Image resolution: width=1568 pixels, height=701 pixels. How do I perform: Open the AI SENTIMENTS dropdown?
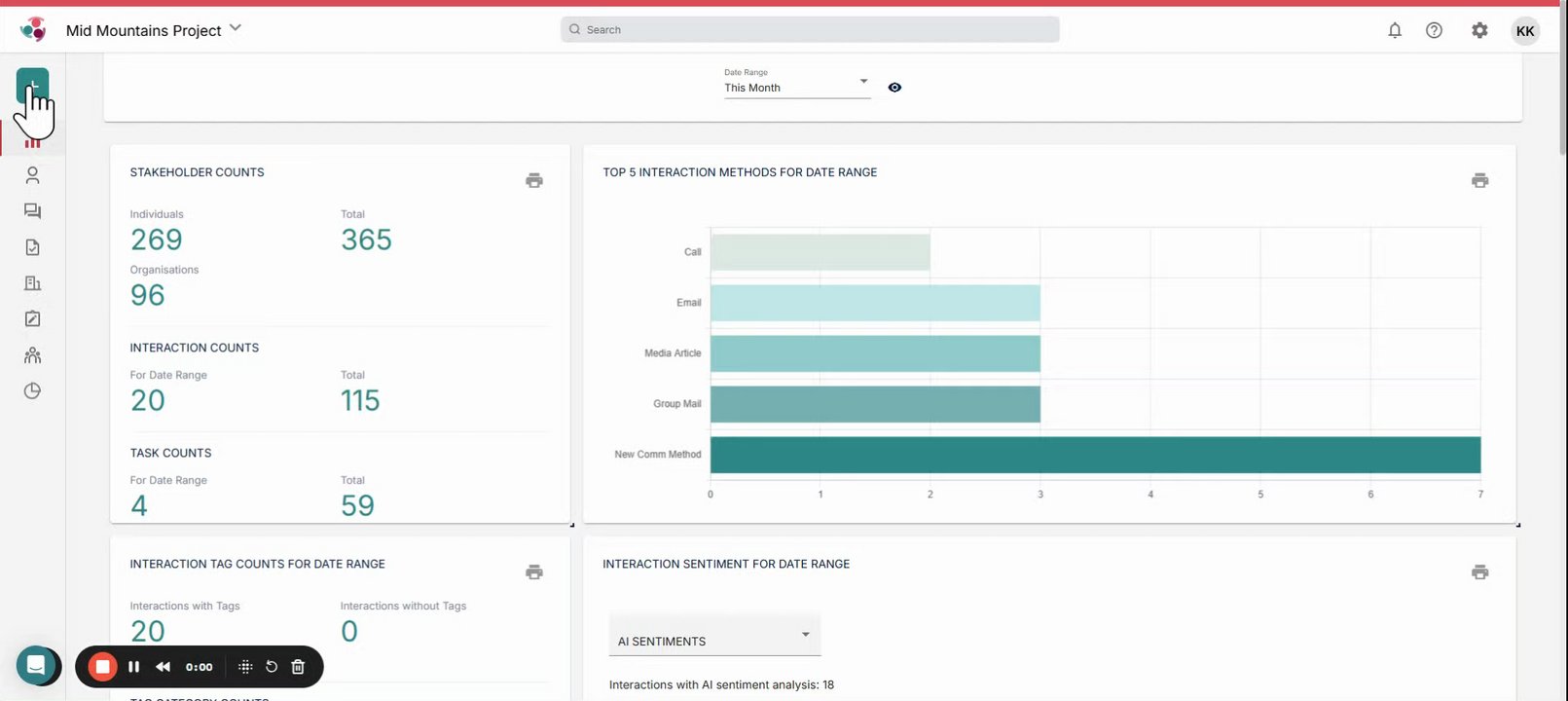pos(714,637)
